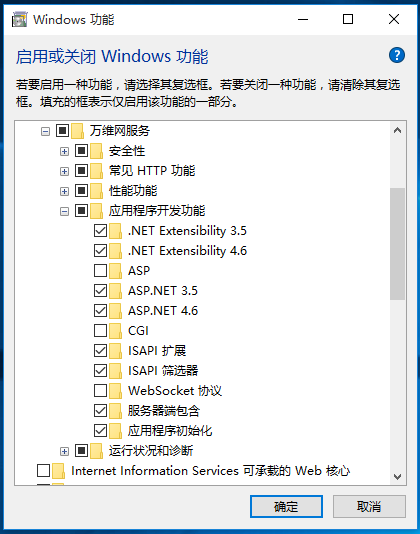Click the folder icon beside CGI
This screenshot has width=420, height=534.
(x=115, y=331)
